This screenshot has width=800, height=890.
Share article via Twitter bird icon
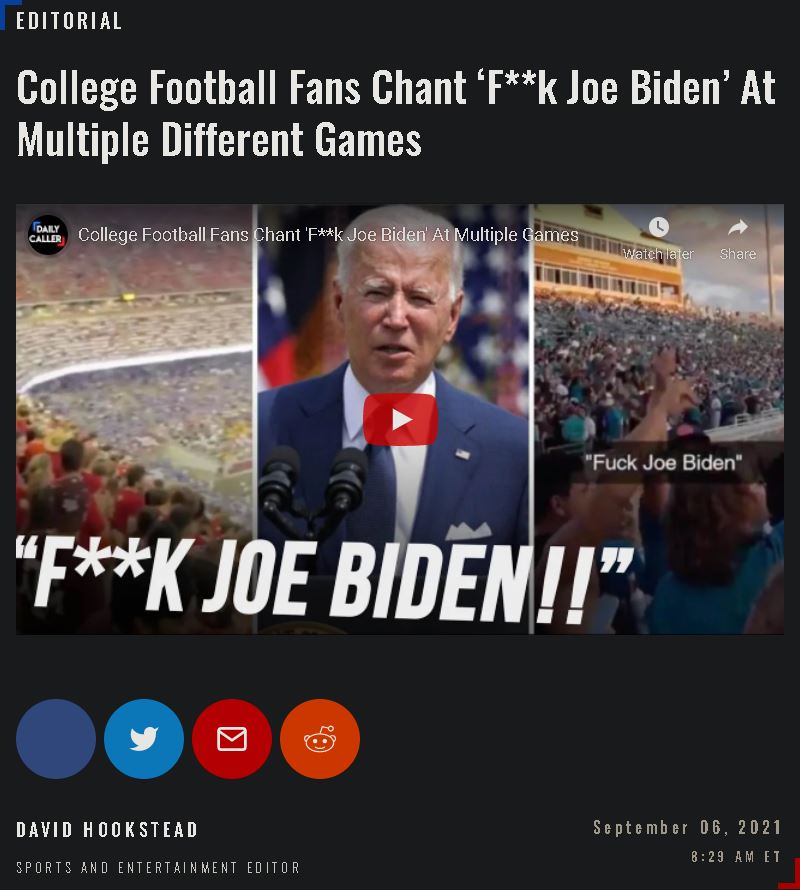click(x=144, y=738)
